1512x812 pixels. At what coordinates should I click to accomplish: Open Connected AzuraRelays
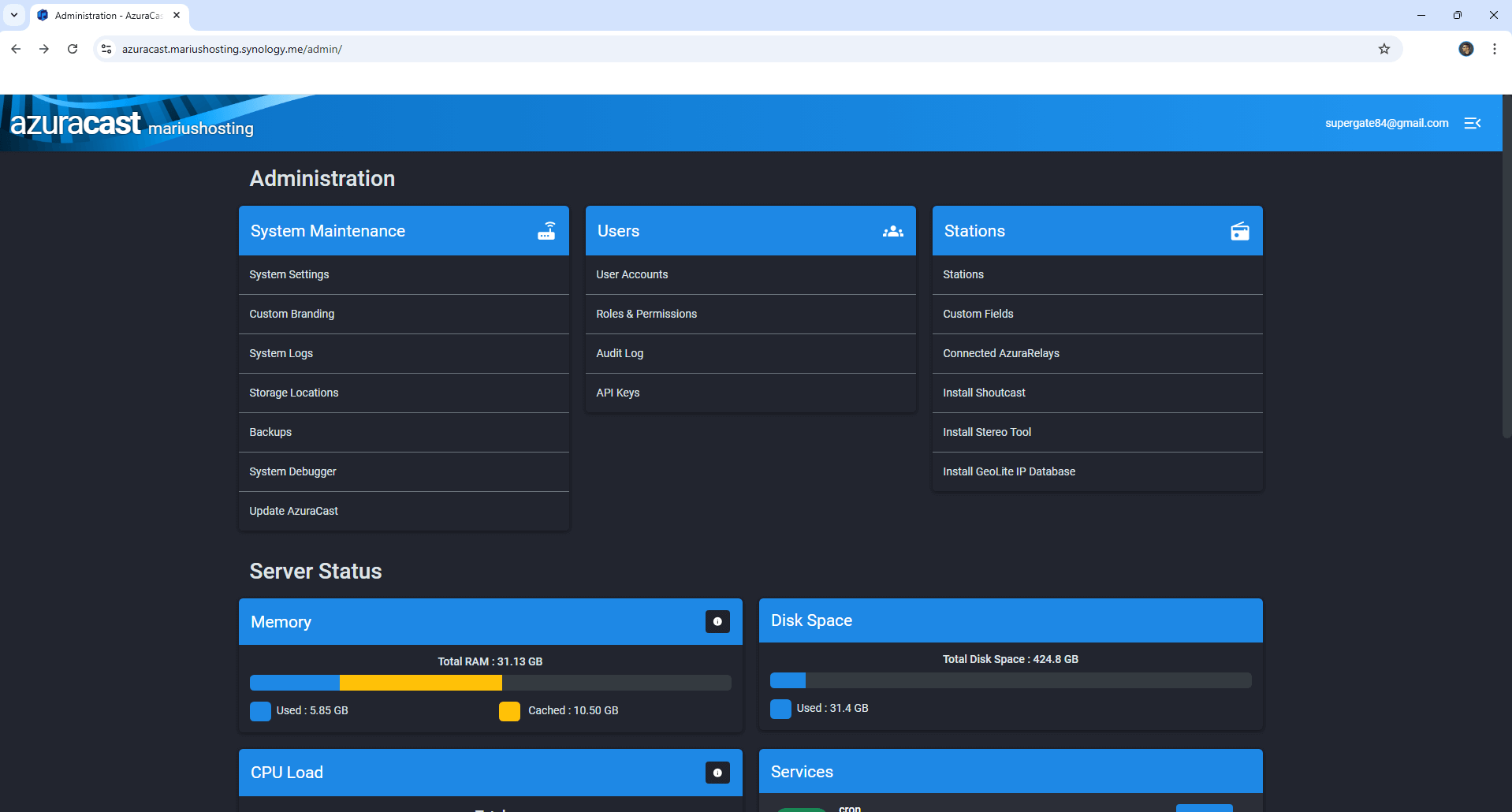pyautogui.click(x=1097, y=353)
